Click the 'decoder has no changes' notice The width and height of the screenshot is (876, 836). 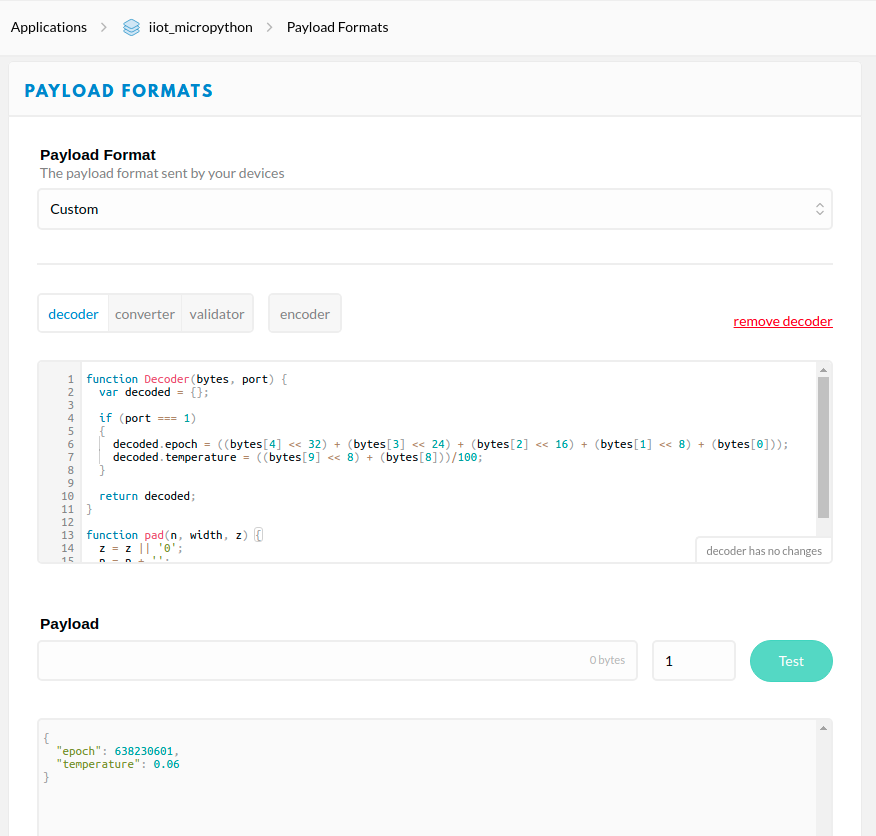pos(763,550)
